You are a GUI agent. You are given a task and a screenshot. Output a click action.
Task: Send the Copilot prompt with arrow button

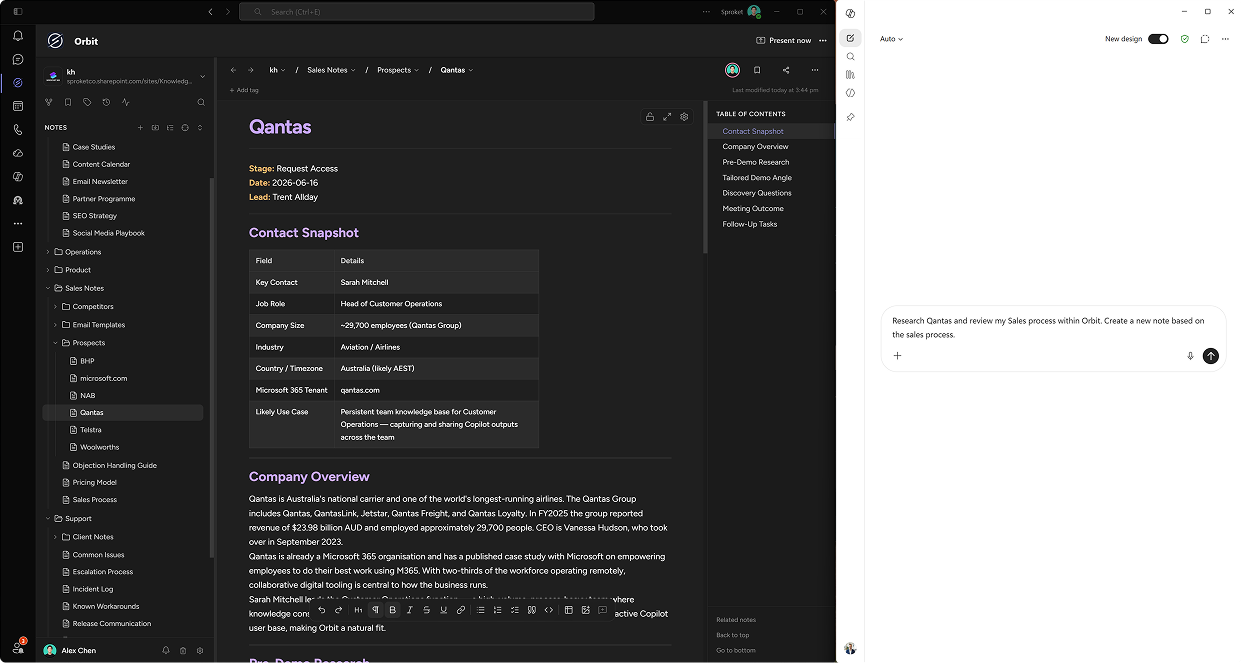[1210, 356]
